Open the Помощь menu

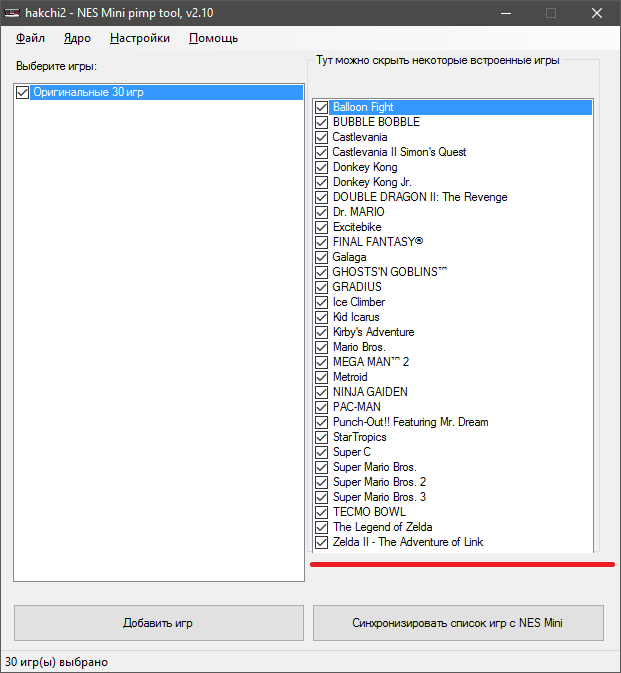[x=213, y=38]
